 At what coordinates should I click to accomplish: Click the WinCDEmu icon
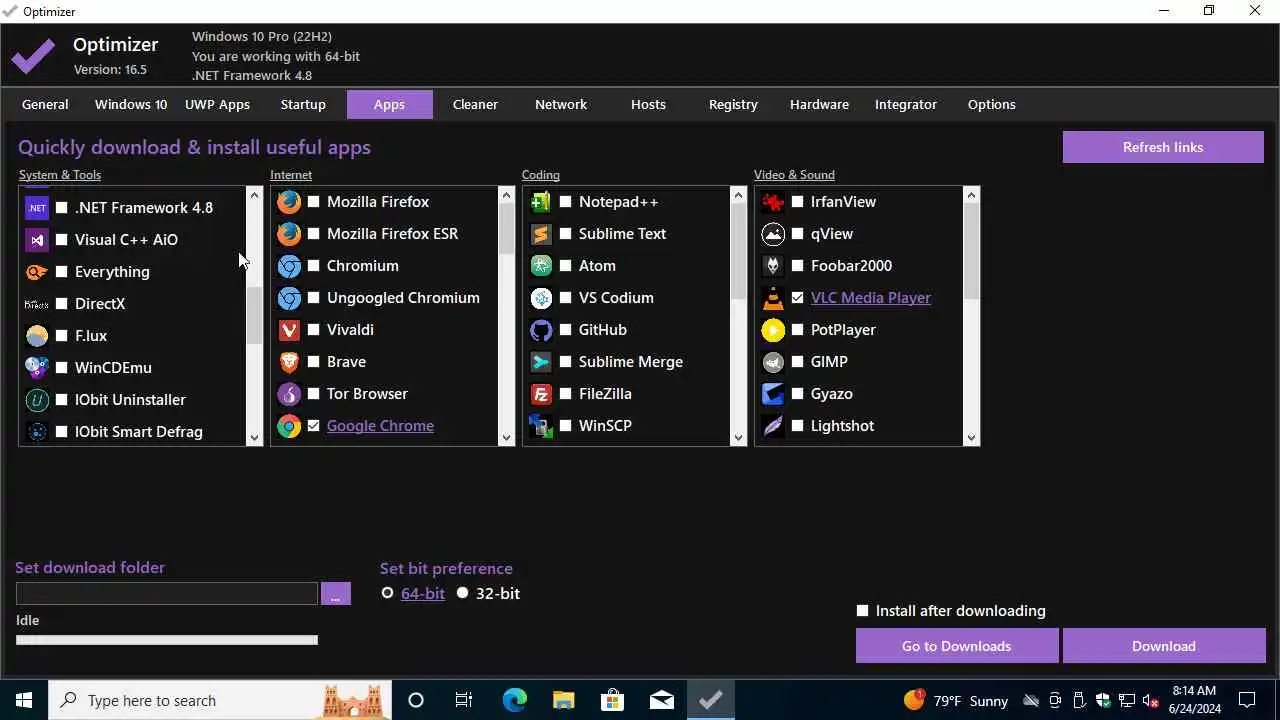[37, 368]
